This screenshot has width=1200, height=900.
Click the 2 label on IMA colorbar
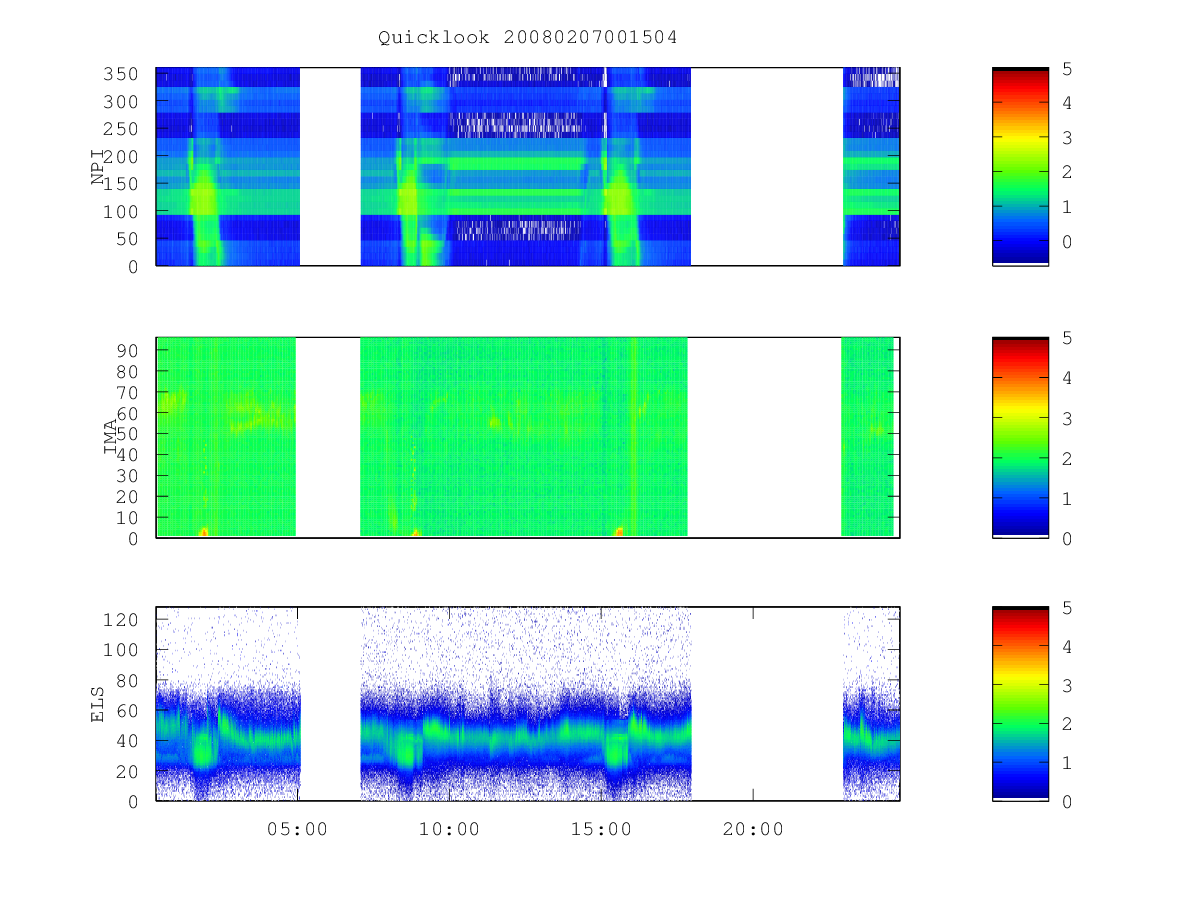point(1067,459)
